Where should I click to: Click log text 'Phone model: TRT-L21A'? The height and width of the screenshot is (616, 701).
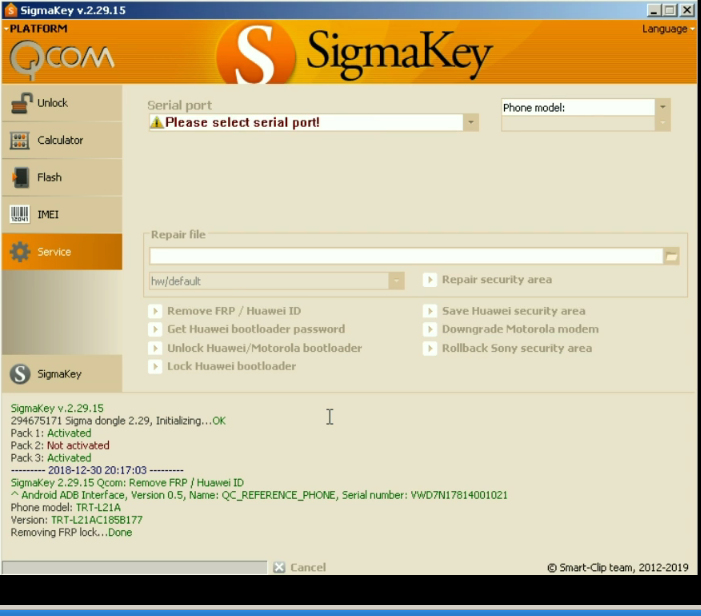[x=66, y=507]
